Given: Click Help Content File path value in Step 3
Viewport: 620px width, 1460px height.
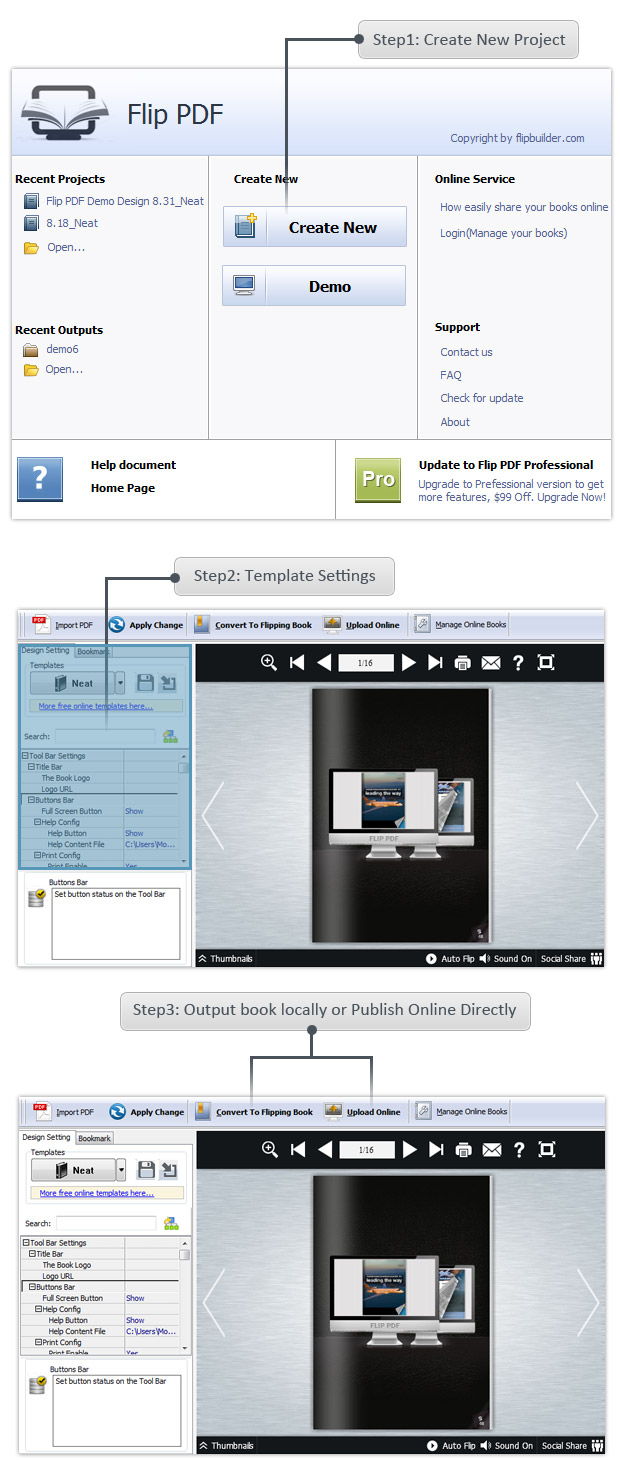Looking at the screenshot, I should (x=152, y=1331).
